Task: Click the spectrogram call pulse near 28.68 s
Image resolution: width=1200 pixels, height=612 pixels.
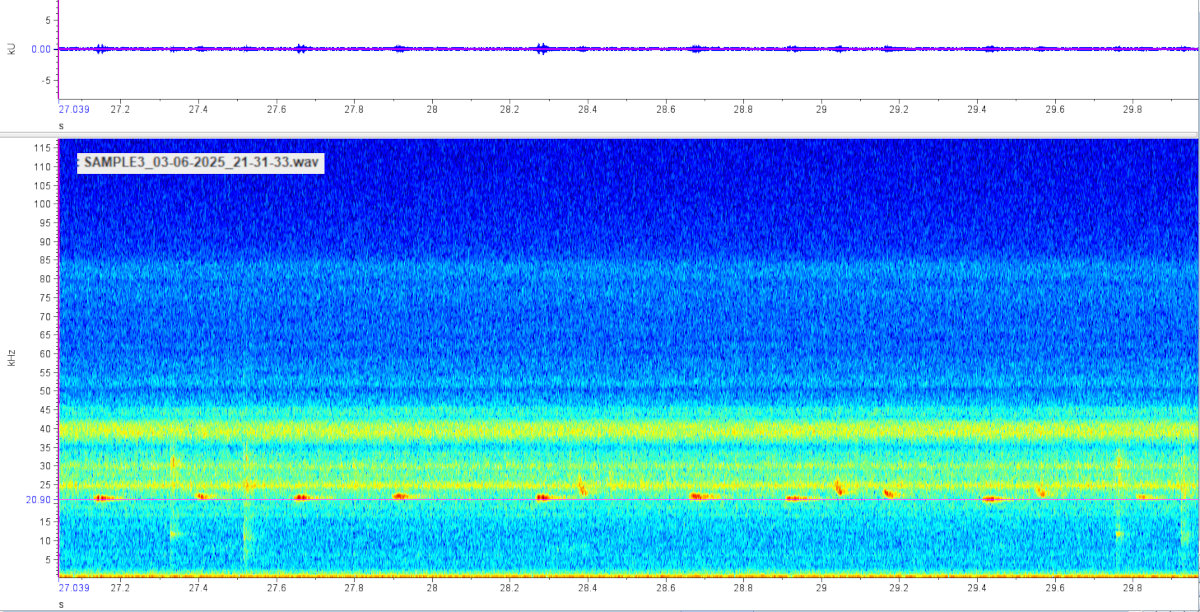Action: point(697,496)
